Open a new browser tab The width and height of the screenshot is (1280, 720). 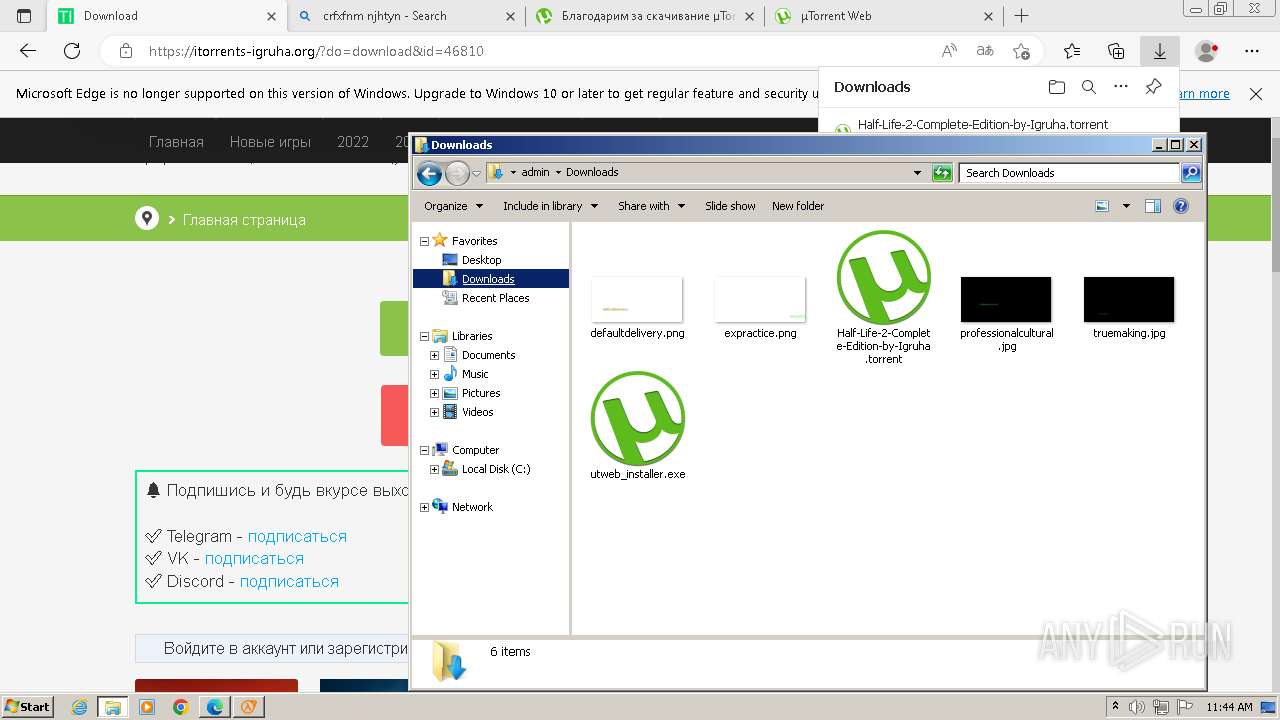[1021, 16]
